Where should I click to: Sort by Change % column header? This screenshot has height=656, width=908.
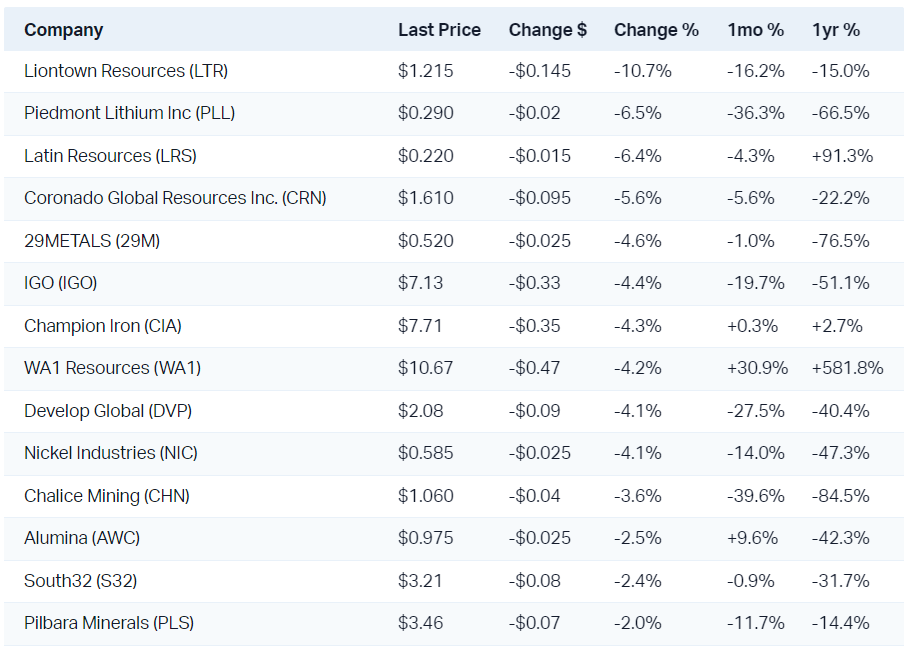656,30
